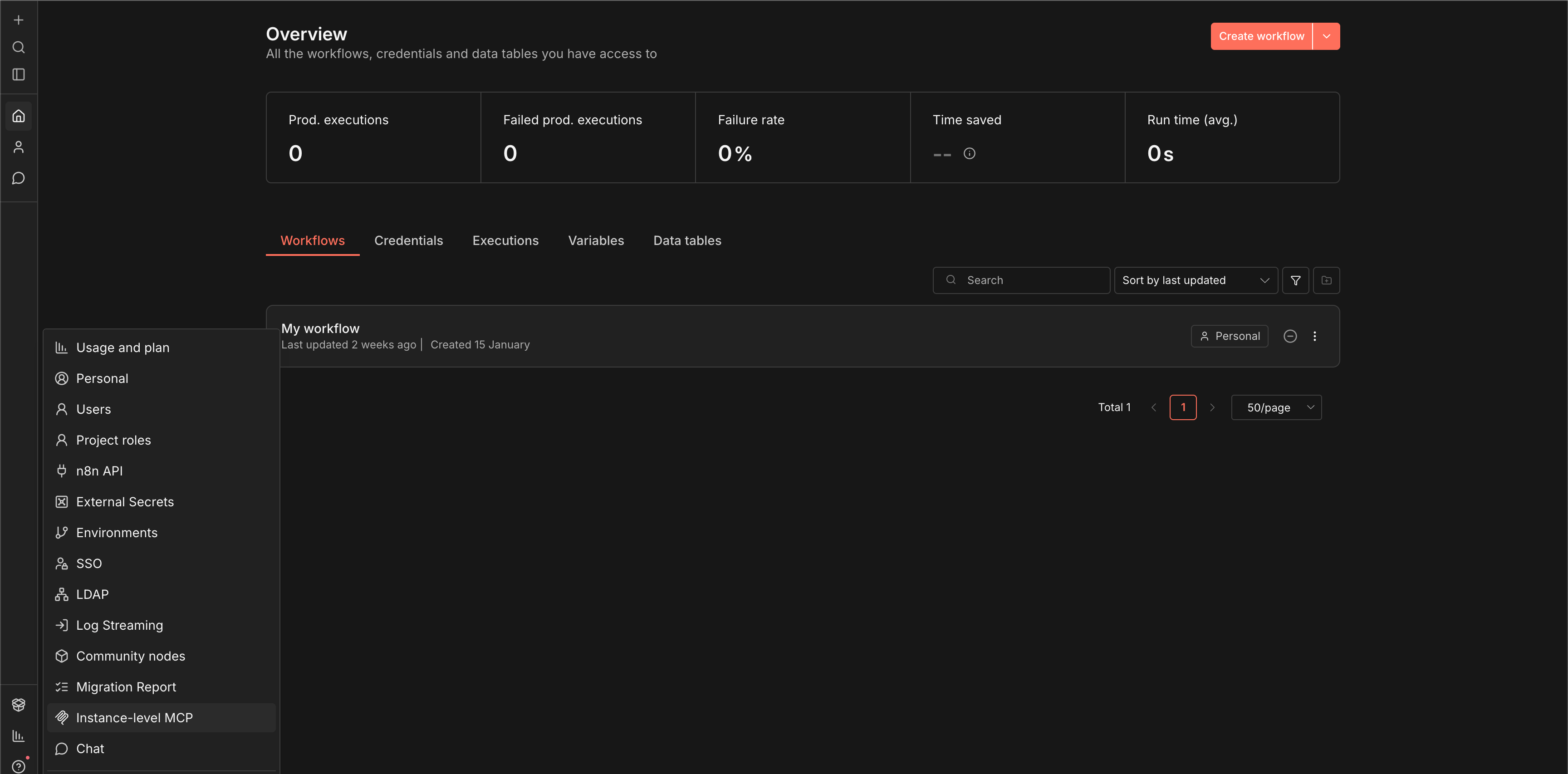Viewport: 1568px width, 774px height.
Task: Open search from sidebar magnifier icon
Action: click(18, 48)
